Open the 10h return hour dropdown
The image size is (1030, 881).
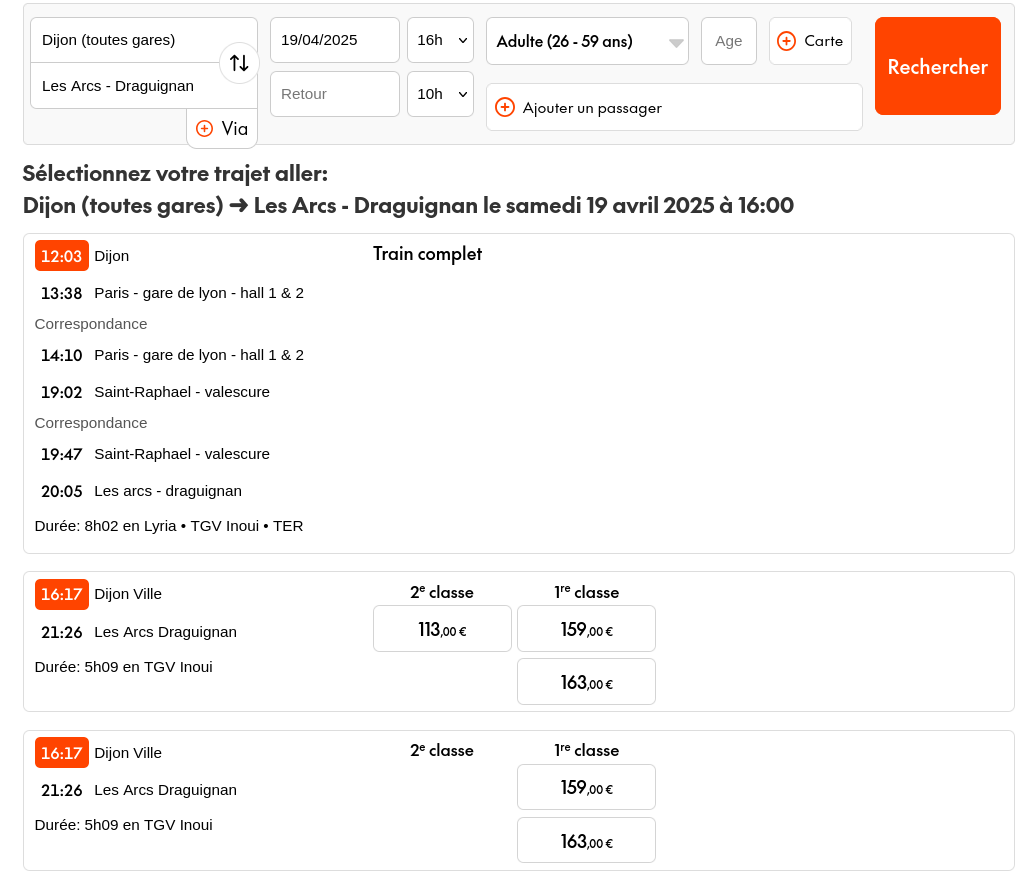[440, 94]
